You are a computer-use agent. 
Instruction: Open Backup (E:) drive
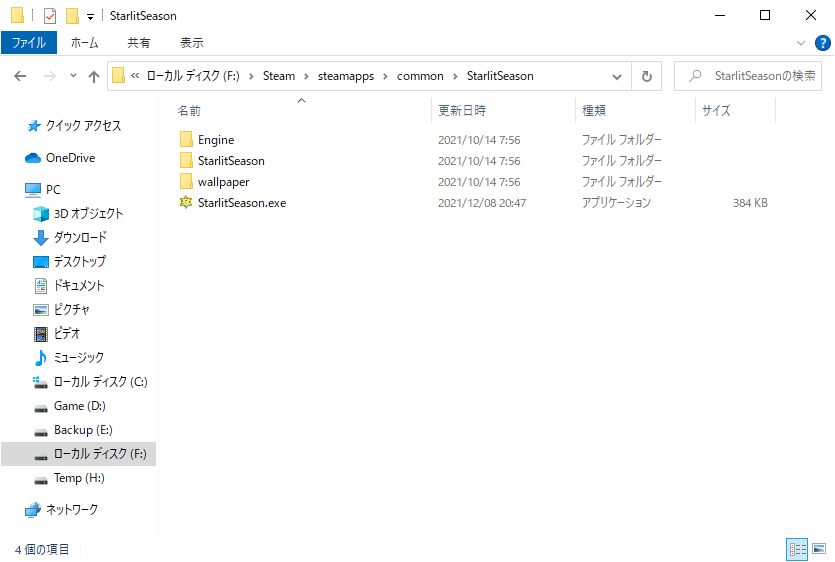point(73,430)
